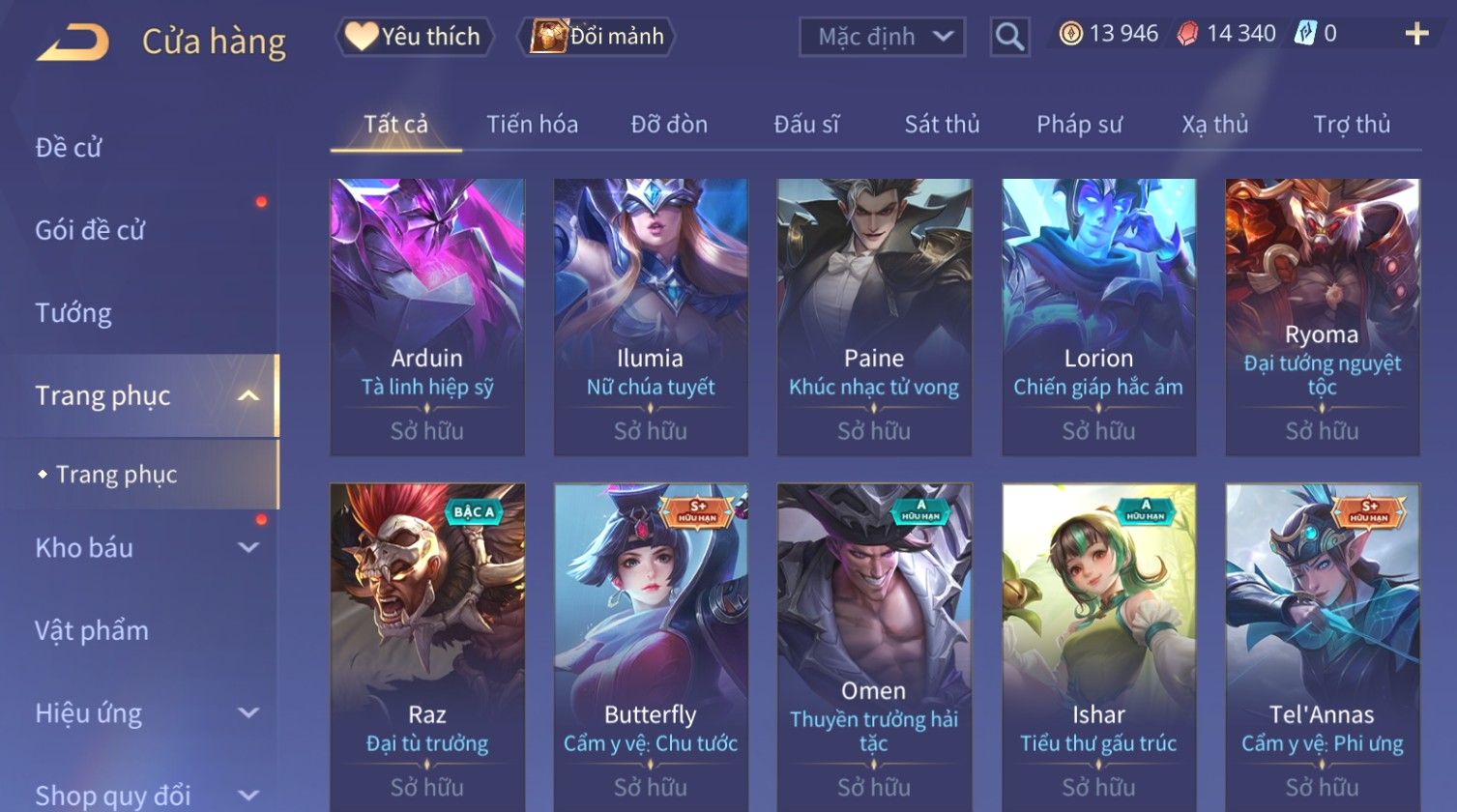1457x812 pixels.
Task: Switch to the Pháp sư tab
Action: [1079, 124]
